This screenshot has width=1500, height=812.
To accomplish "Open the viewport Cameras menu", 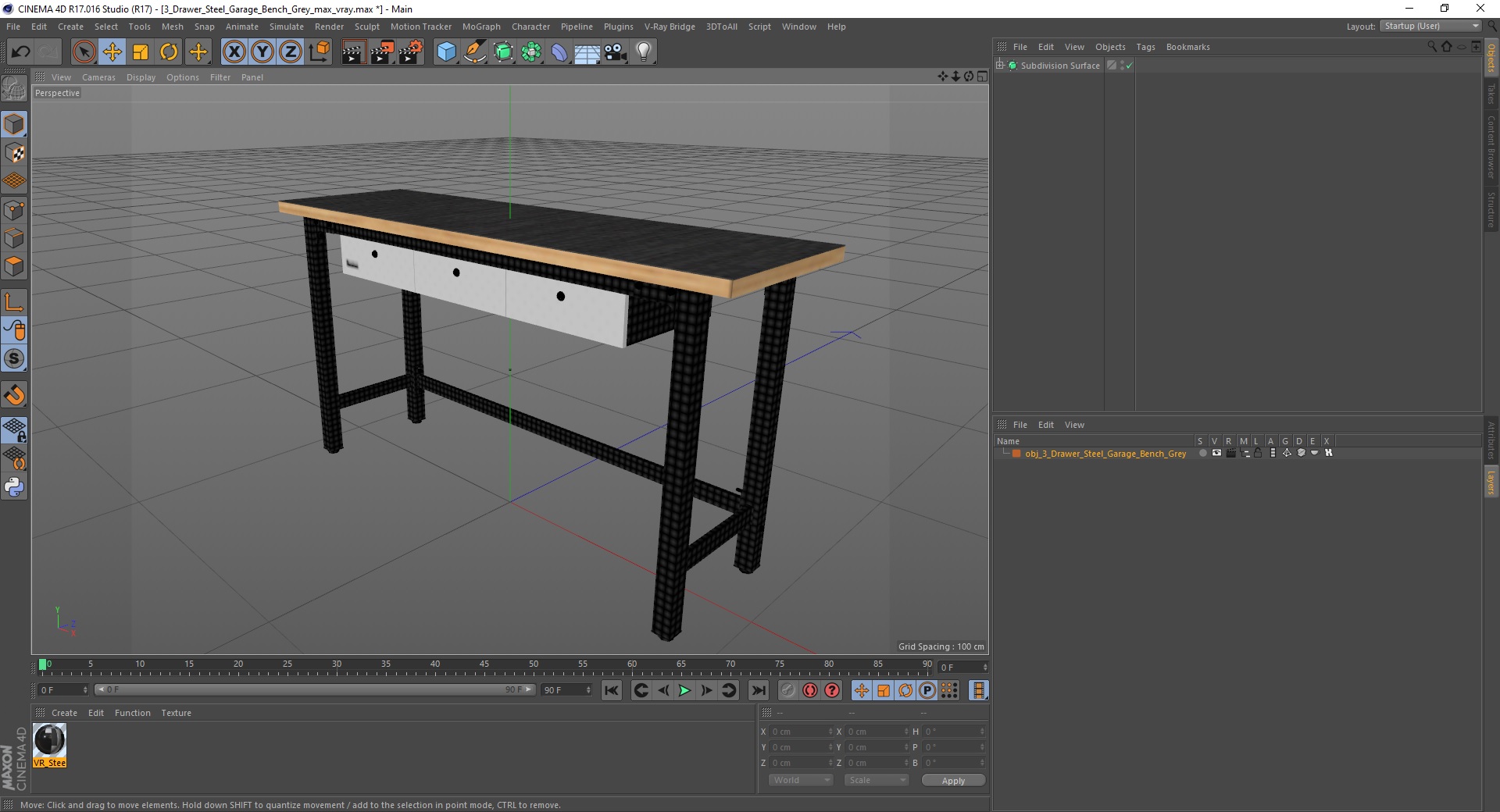I will click(x=98, y=77).
